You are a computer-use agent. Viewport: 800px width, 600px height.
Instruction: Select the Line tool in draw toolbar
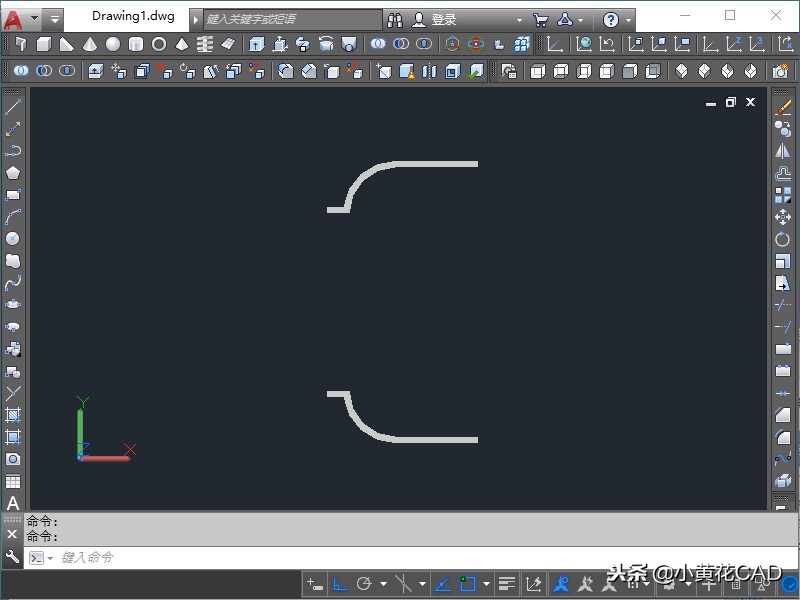tap(13, 107)
